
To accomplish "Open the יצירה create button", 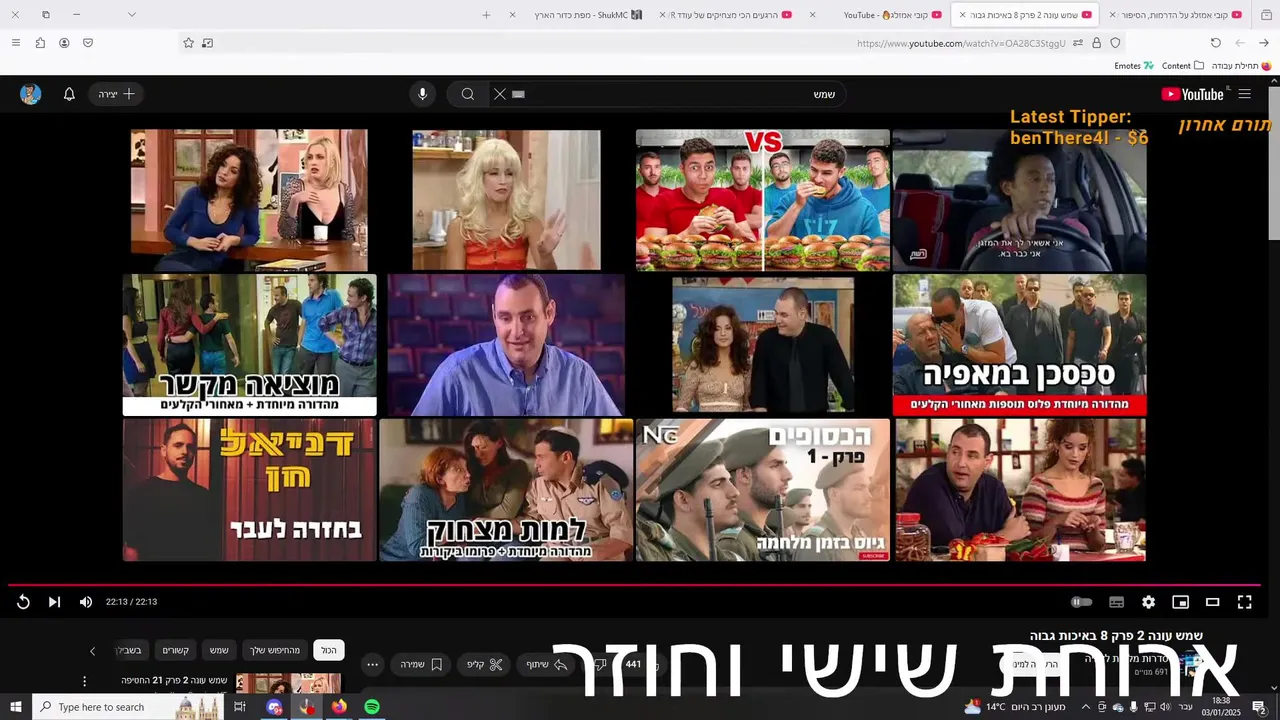I will click(117, 94).
